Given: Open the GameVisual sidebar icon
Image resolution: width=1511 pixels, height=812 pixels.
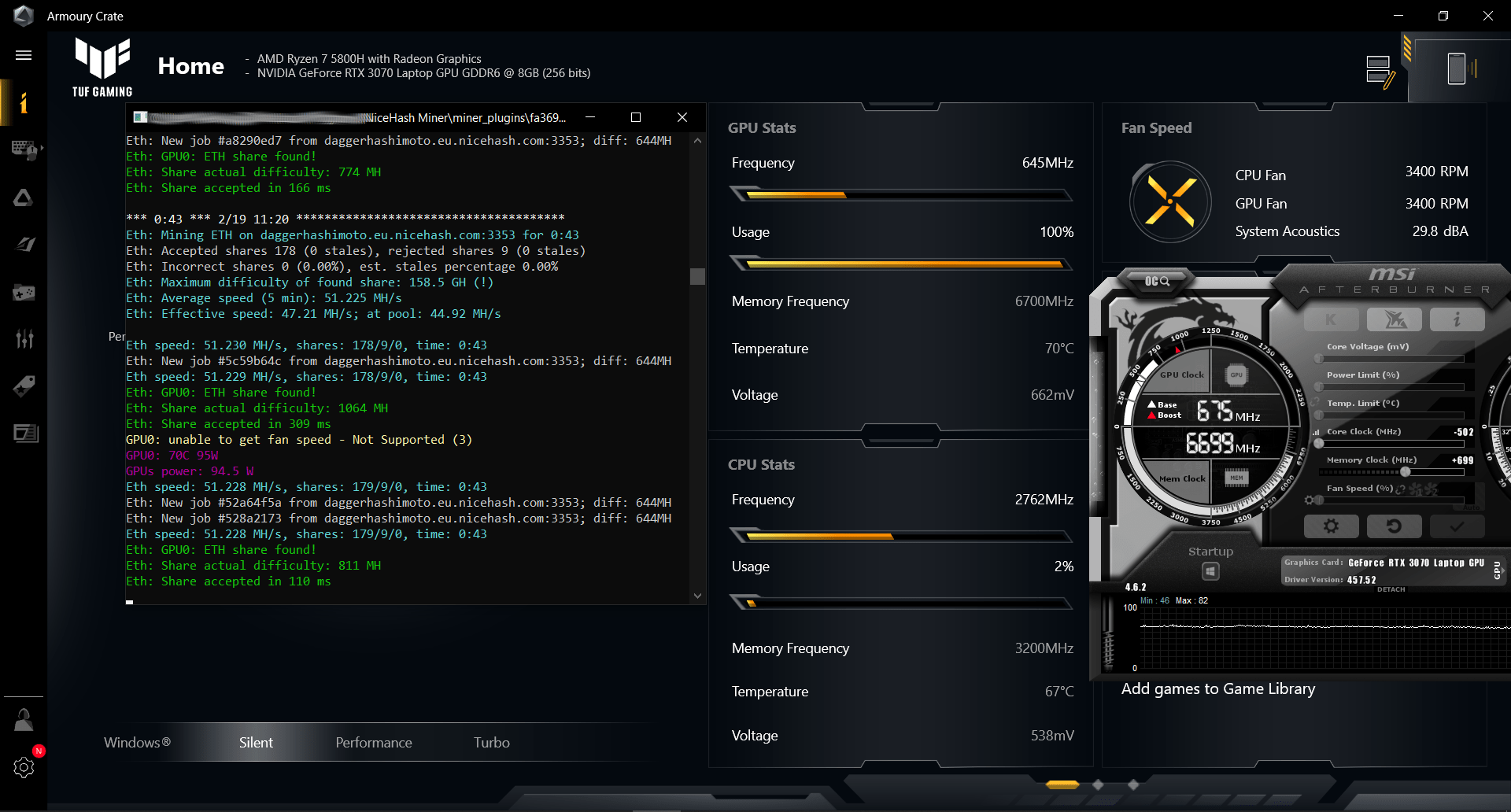Looking at the screenshot, I should pos(24,245).
